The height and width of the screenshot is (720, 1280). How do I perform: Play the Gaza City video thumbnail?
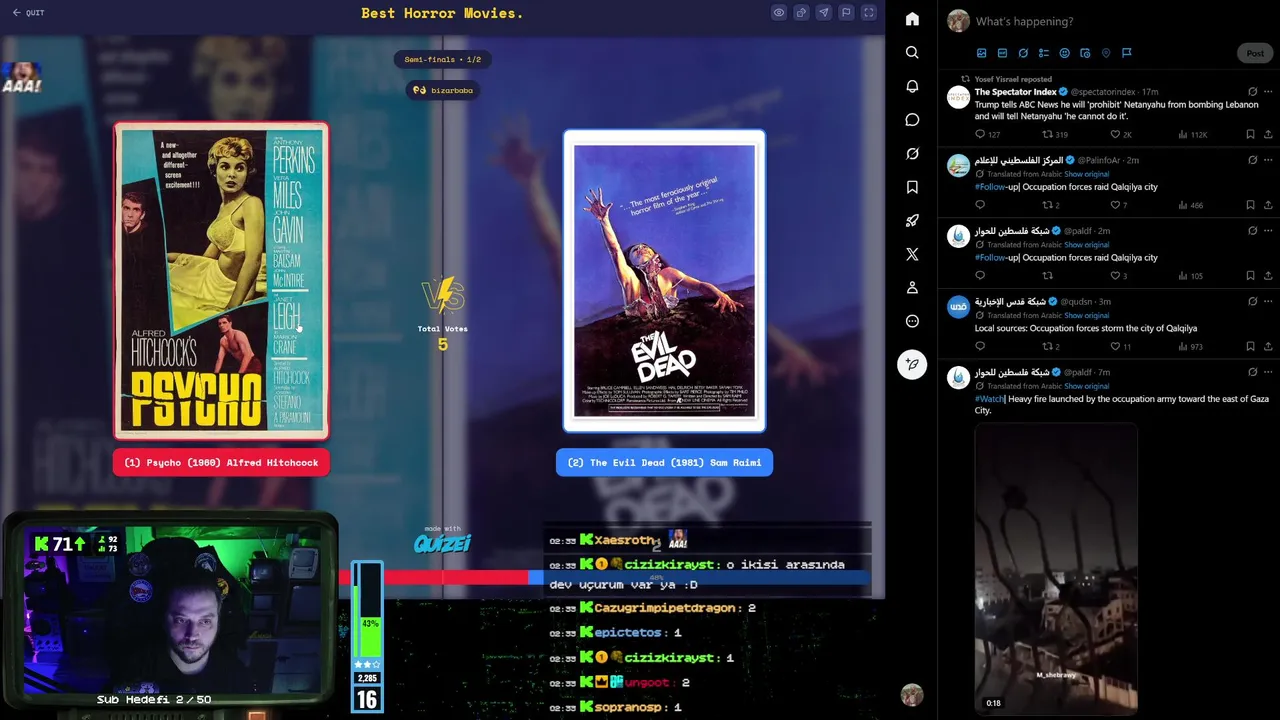(x=1056, y=568)
